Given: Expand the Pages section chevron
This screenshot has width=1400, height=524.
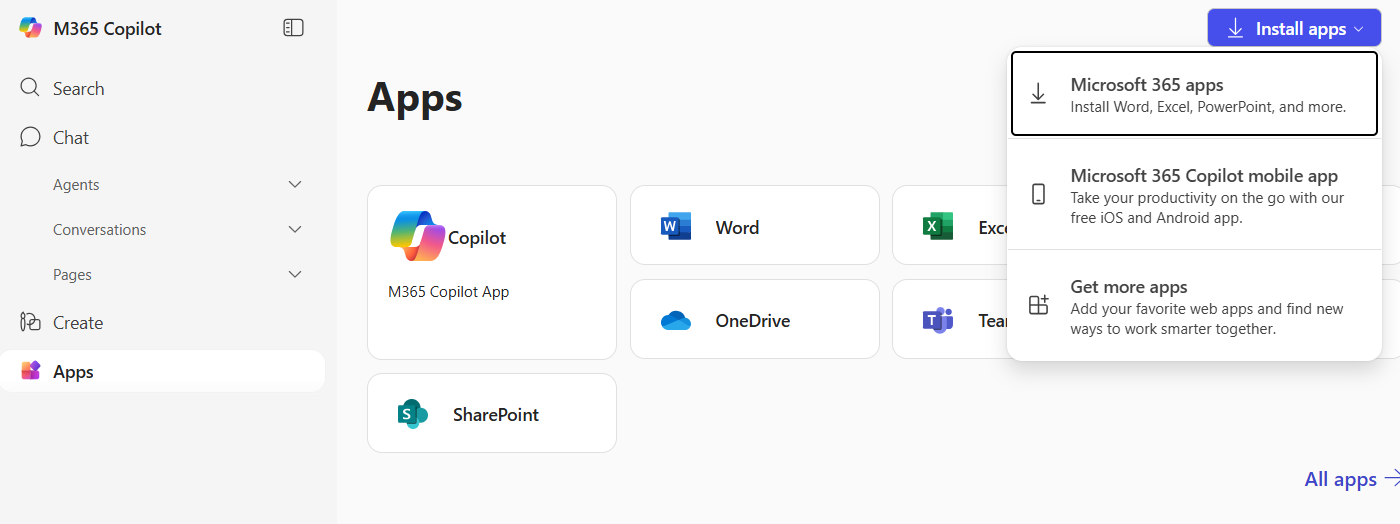Looking at the screenshot, I should click(x=295, y=274).
